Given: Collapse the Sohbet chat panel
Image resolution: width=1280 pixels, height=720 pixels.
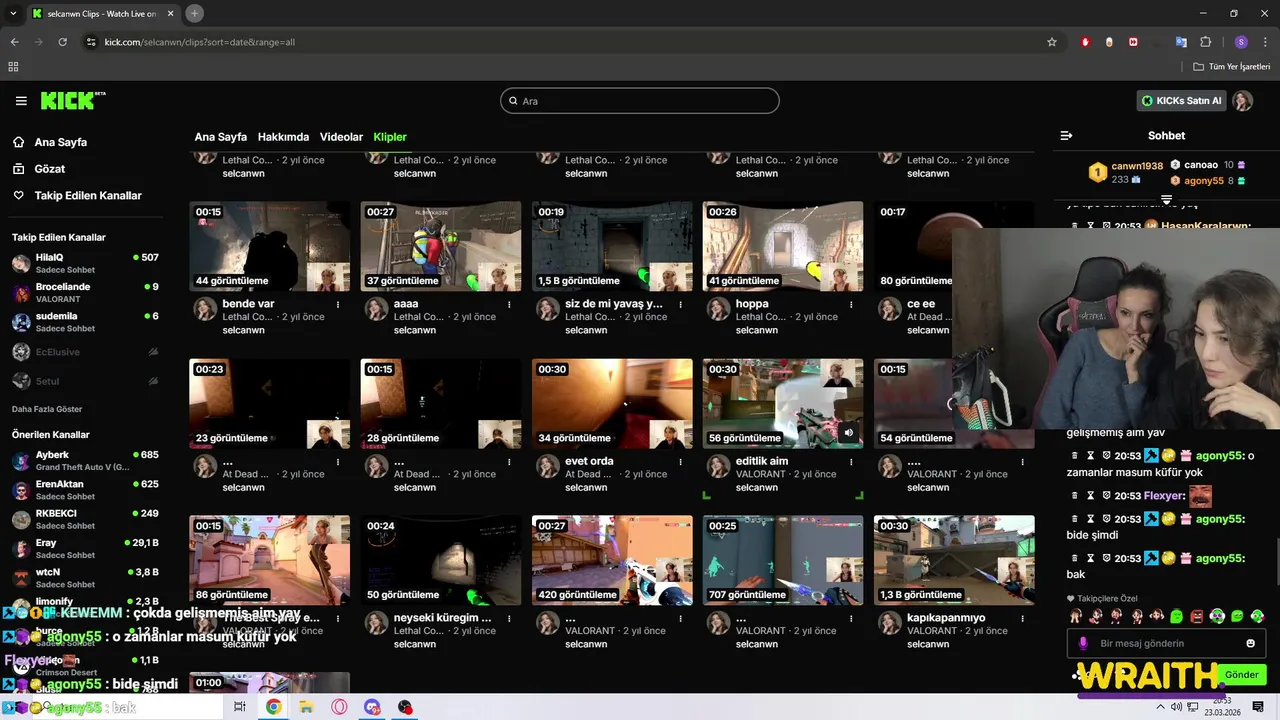Looking at the screenshot, I should (x=1066, y=136).
